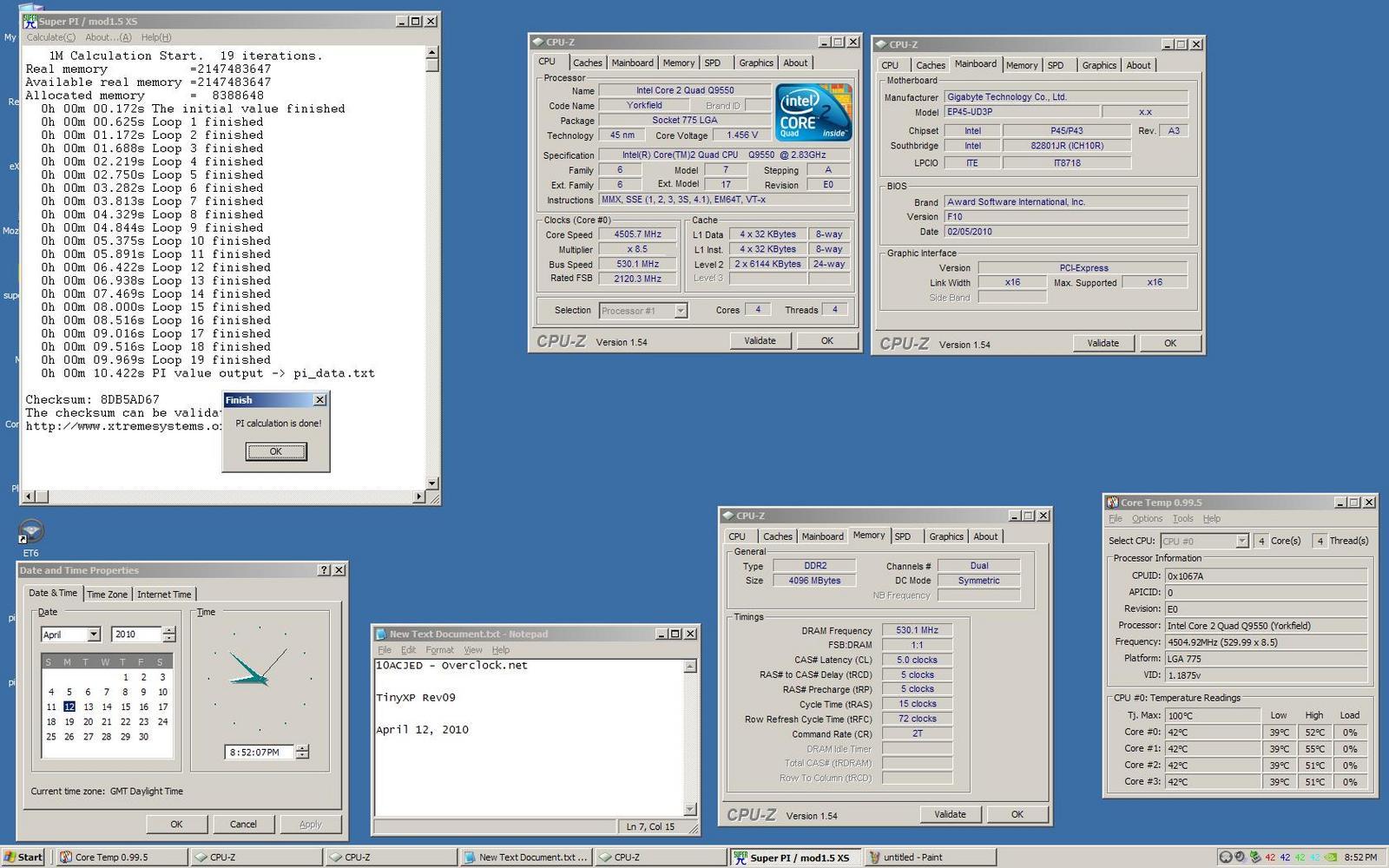Switch to untitled - Paint taskbar button
Screen dimensions: 1389x868
pyautogui.click(x=930, y=857)
